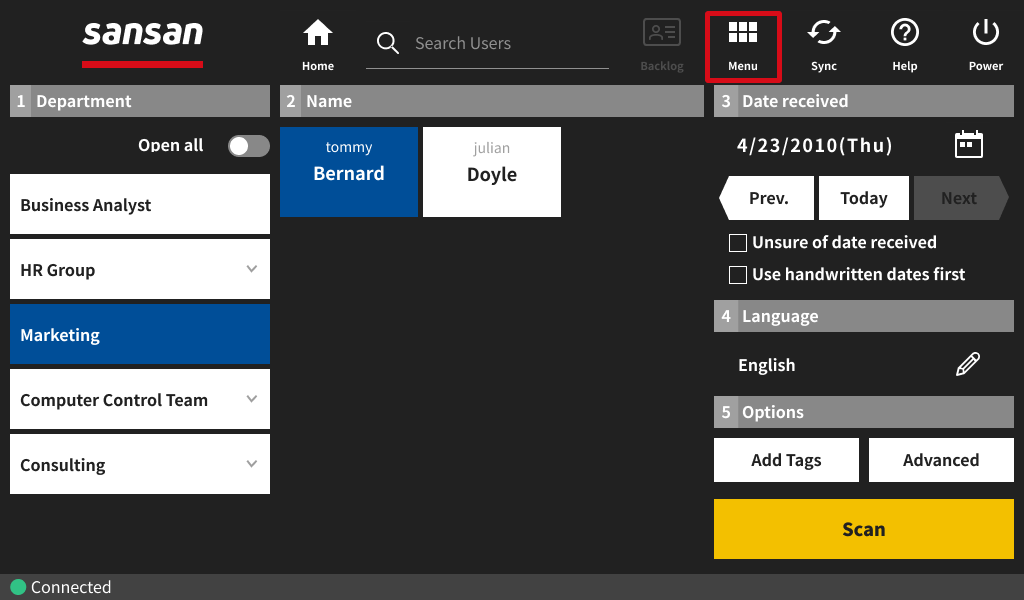This screenshot has width=1024, height=600.
Task: Select user julian Doyle
Action: pyautogui.click(x=492, y=172)
